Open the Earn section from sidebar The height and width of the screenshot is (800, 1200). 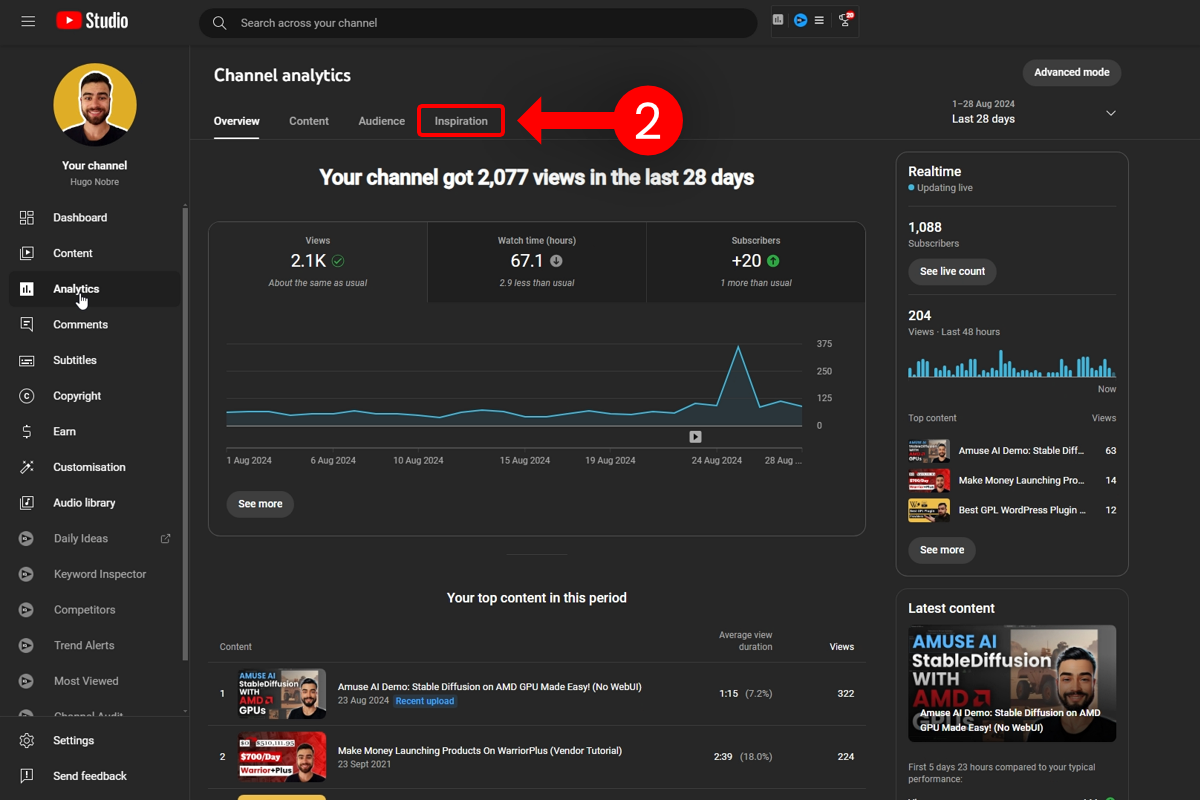pyautogui.click(x=62, y=431)
